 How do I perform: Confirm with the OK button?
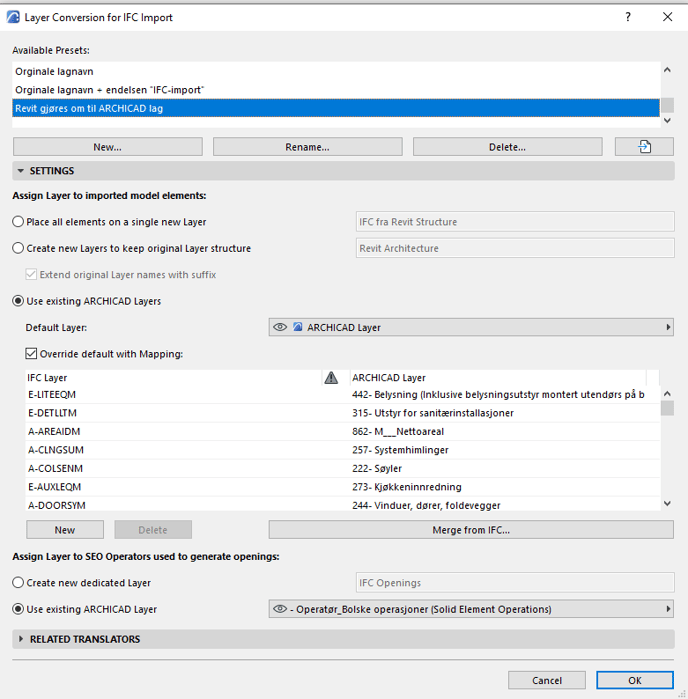tap(635, 680)
